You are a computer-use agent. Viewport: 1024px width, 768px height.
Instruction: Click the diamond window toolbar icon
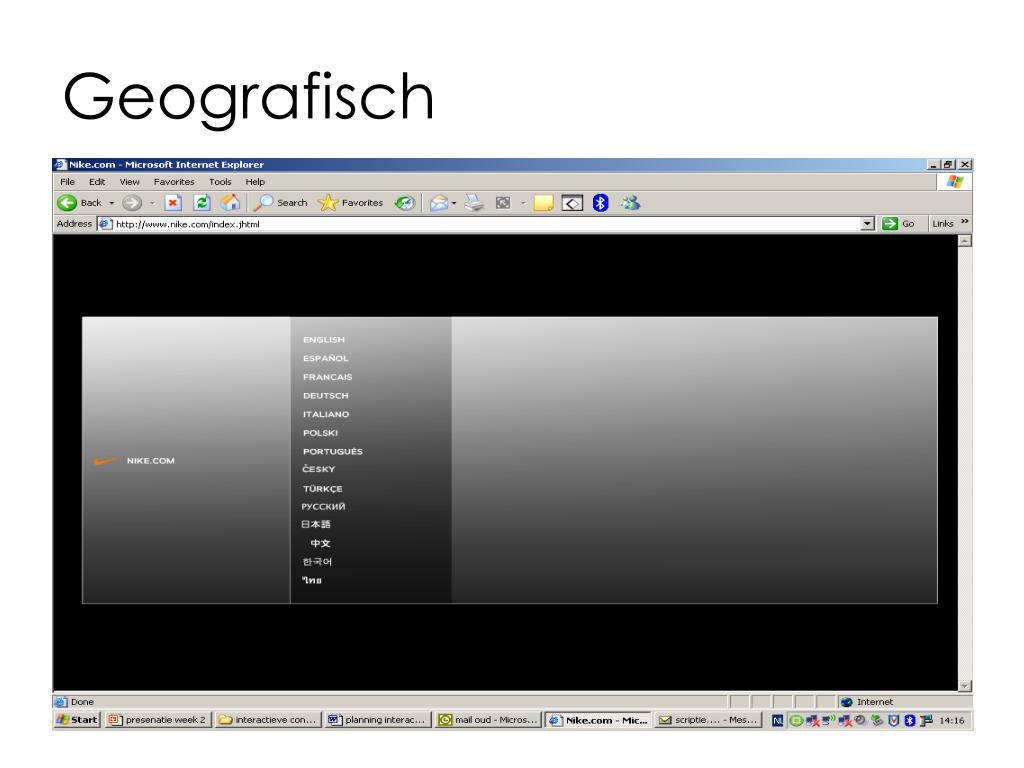click(572, 204)
